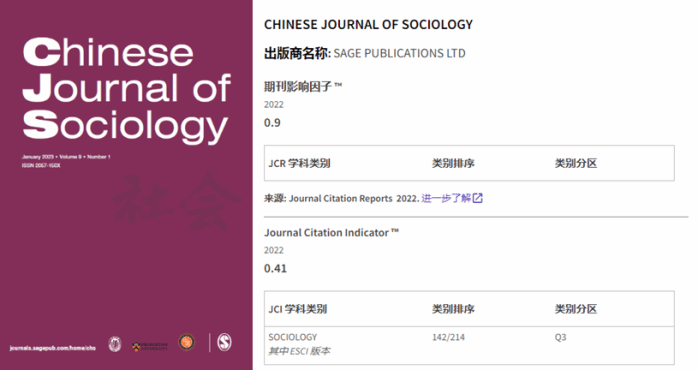Click the JCI 学科类别 column header
The width and height of the screenshot is (698, 370).
point(297,309)
